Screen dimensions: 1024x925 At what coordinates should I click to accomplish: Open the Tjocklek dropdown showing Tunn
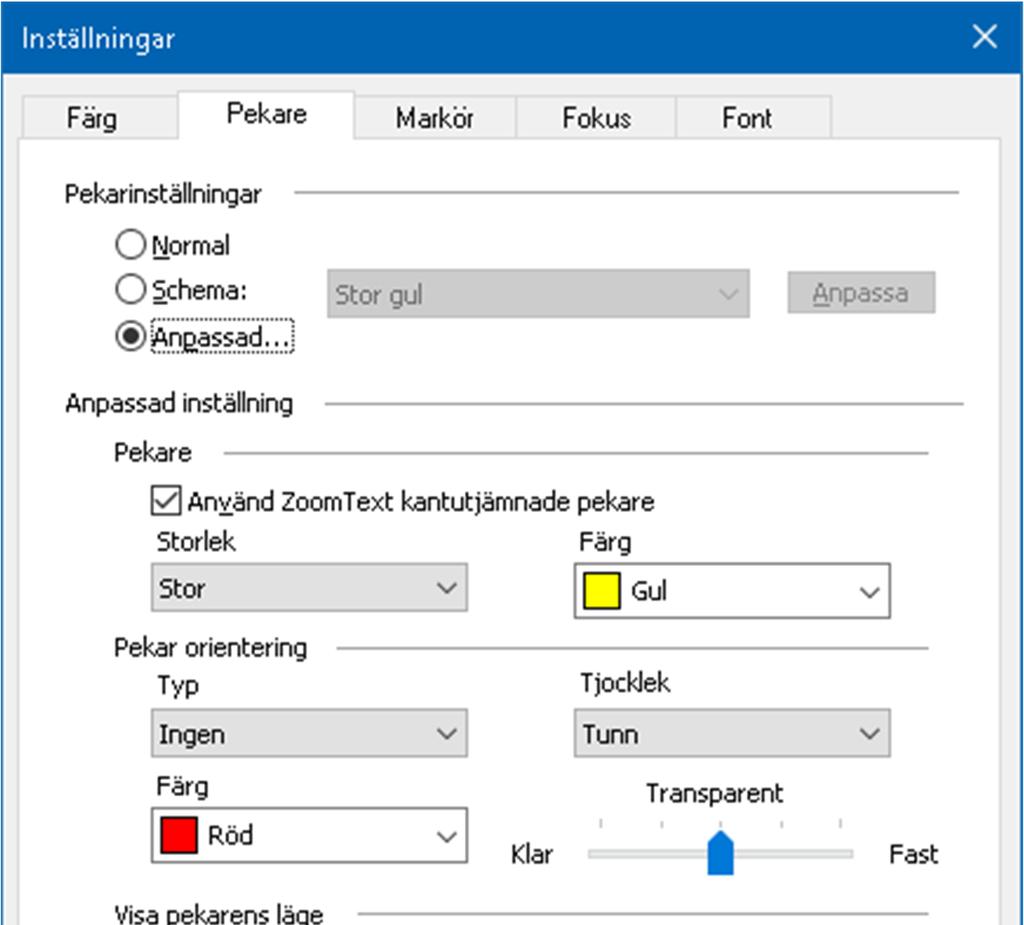(x=731, y=734)
